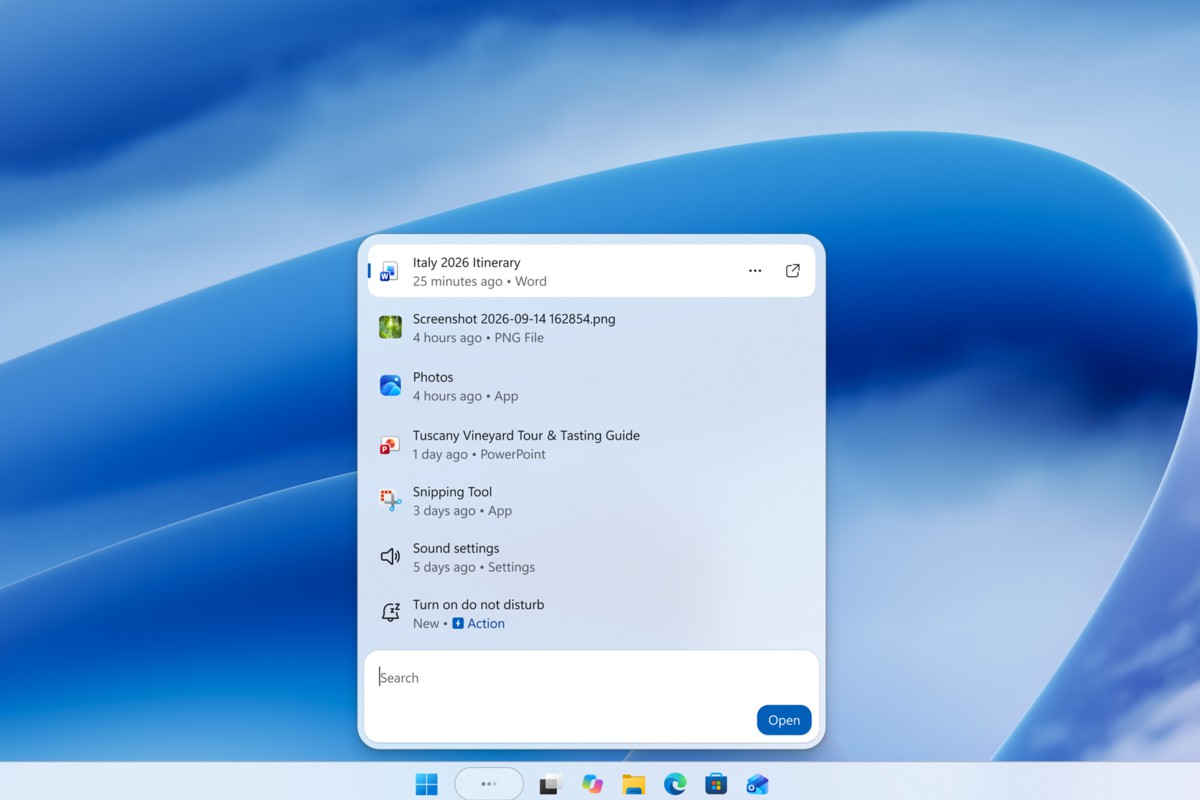Click the '25 minutes ago • Word' subtitle
This screenshot has height=800, width=1200.
click(x=480, y=281)
